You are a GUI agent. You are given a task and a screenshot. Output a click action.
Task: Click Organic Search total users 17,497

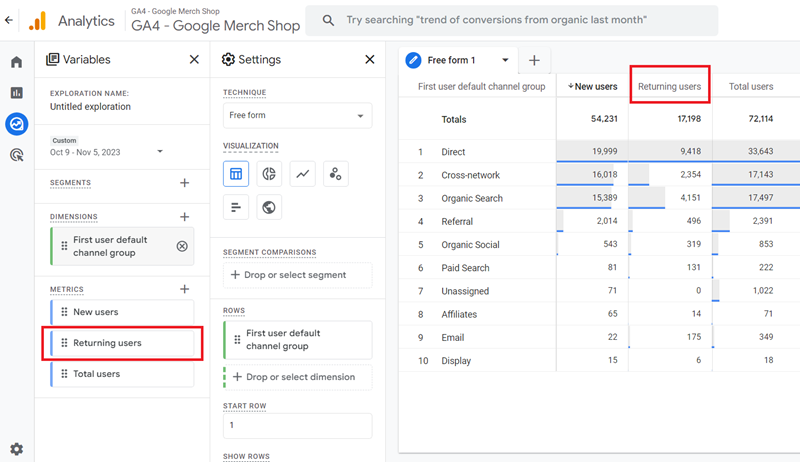tap(761, 197)
